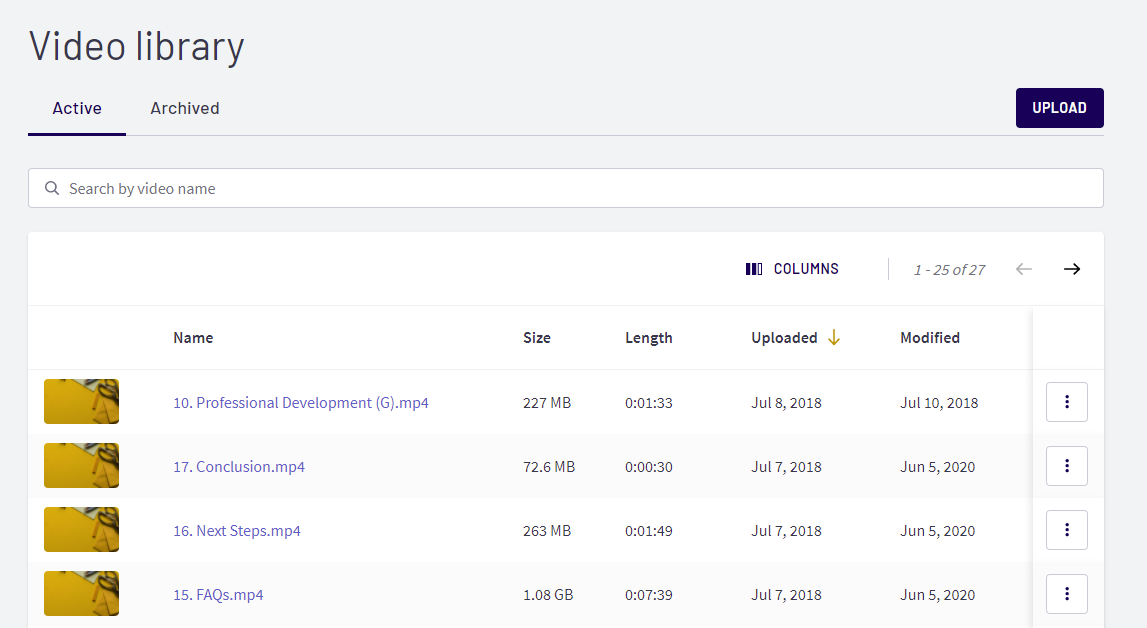Click the 1 - 25 of 27 page count
This screenshot has height=628, width=1147.
tap(949, 270)
